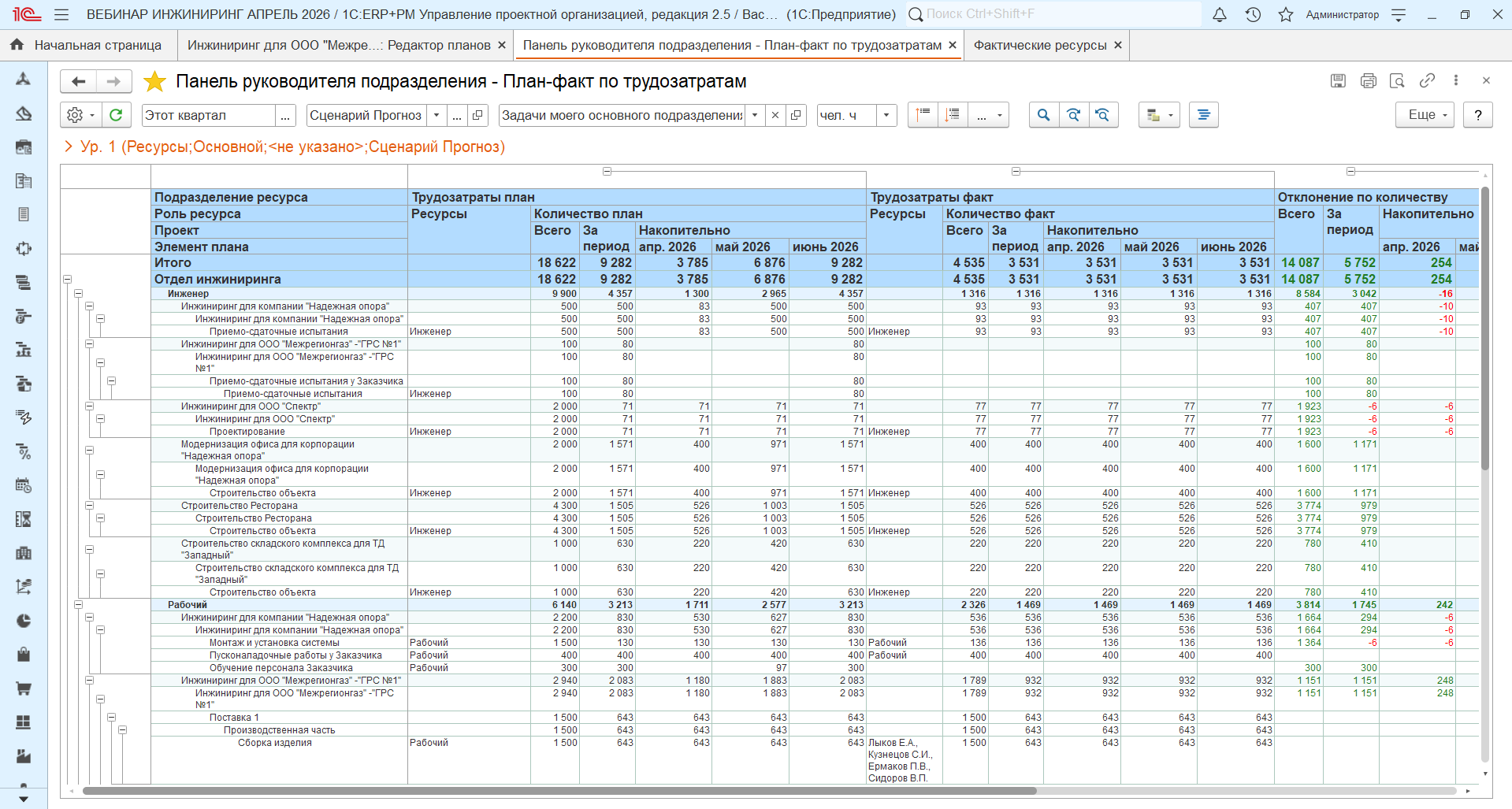Click the collapse grouping levels icon
Screen dimensions: 1512x809
[923, 115]
